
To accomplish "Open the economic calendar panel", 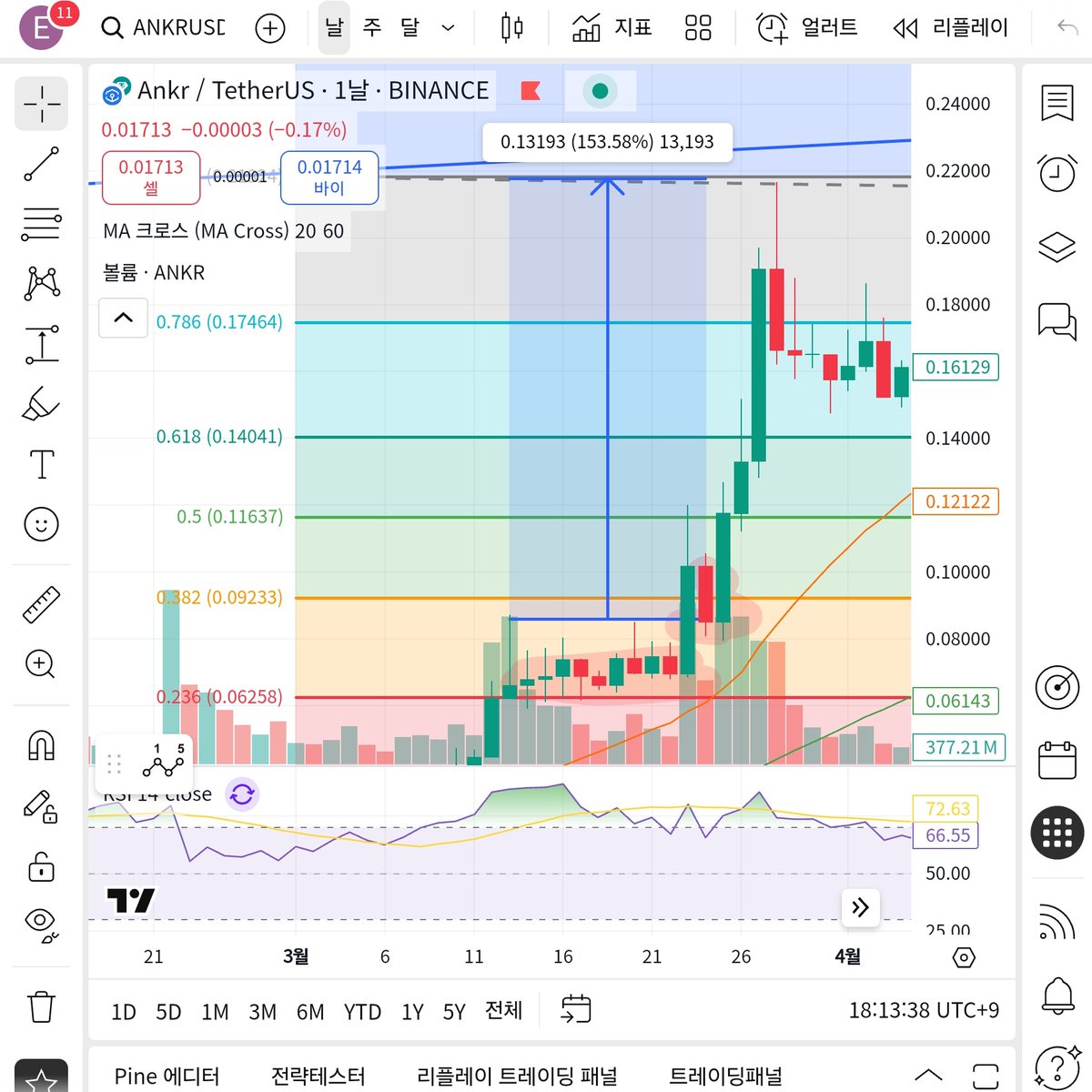I will coord(1057,760).
